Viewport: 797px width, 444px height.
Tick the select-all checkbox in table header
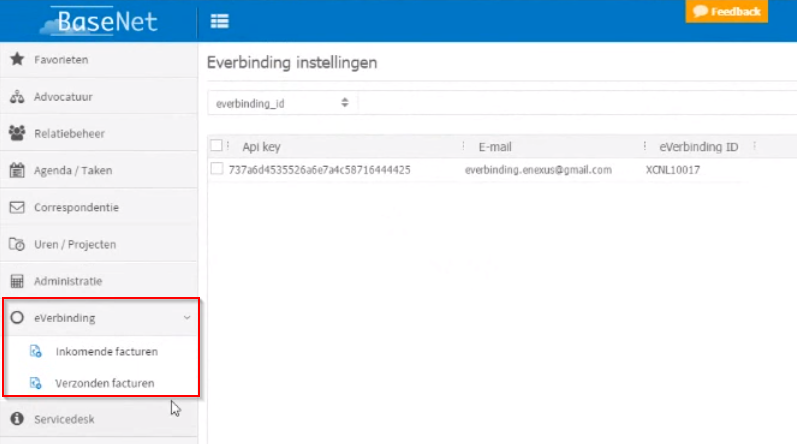[x=217, y=146]
